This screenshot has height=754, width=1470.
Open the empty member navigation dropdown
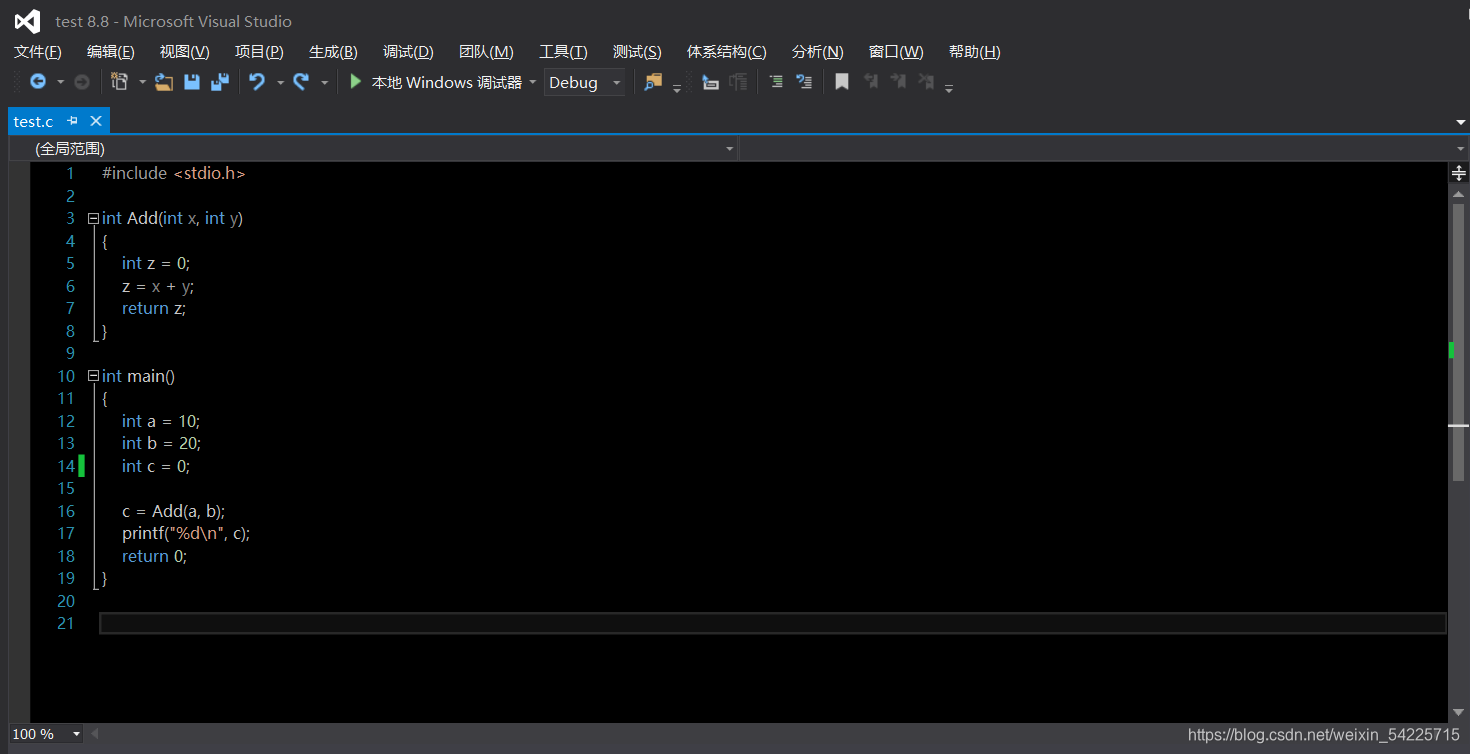(1104, 148)
